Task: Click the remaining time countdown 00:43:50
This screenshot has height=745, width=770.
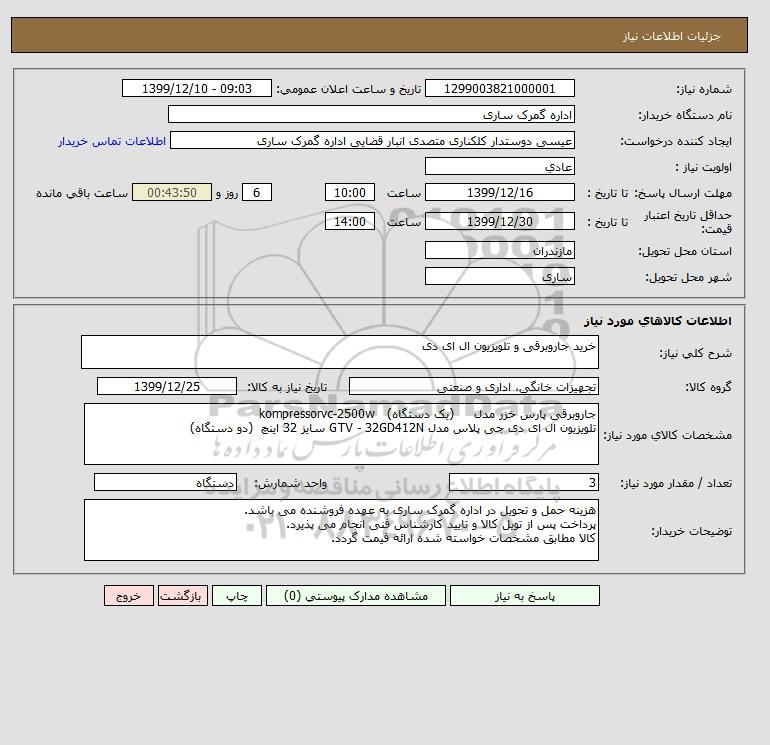Action: tap(172, 193)
